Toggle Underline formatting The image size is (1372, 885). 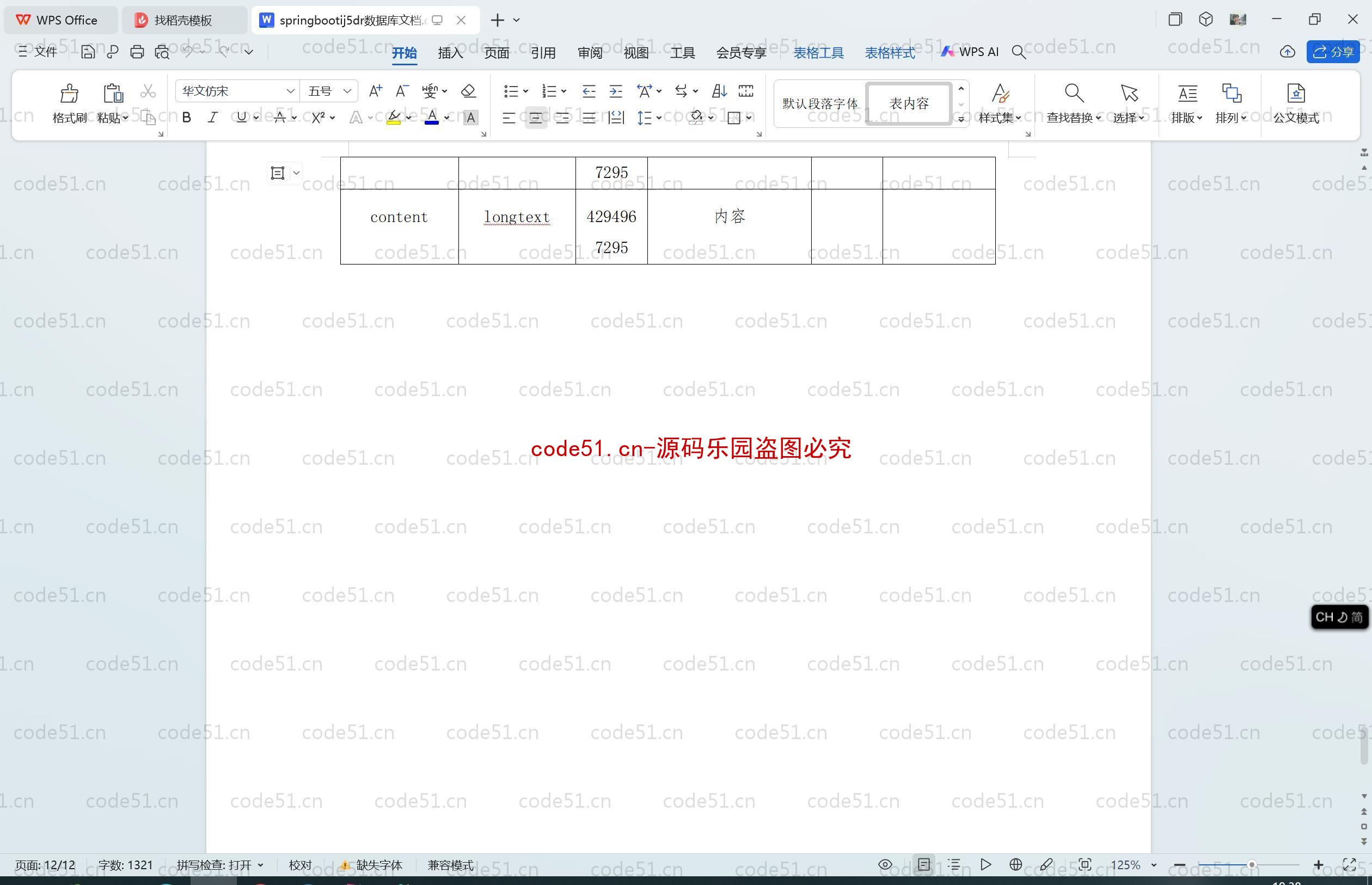click(x=241, y=118)
